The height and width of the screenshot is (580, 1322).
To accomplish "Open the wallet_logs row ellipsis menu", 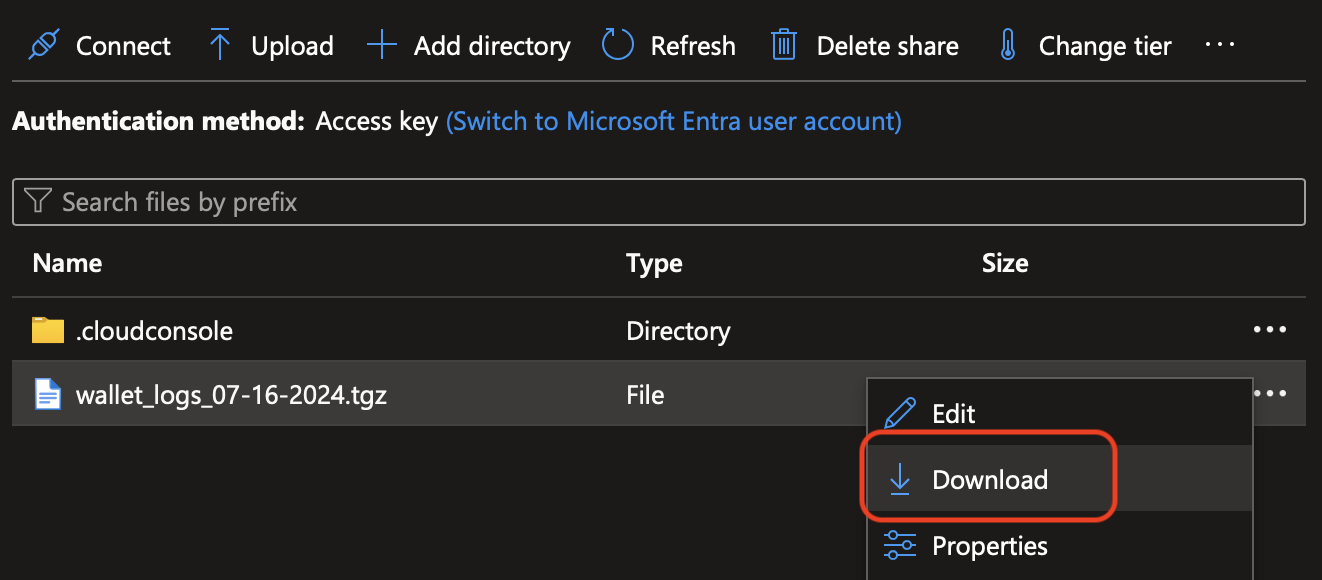I will coord(1270,394).
